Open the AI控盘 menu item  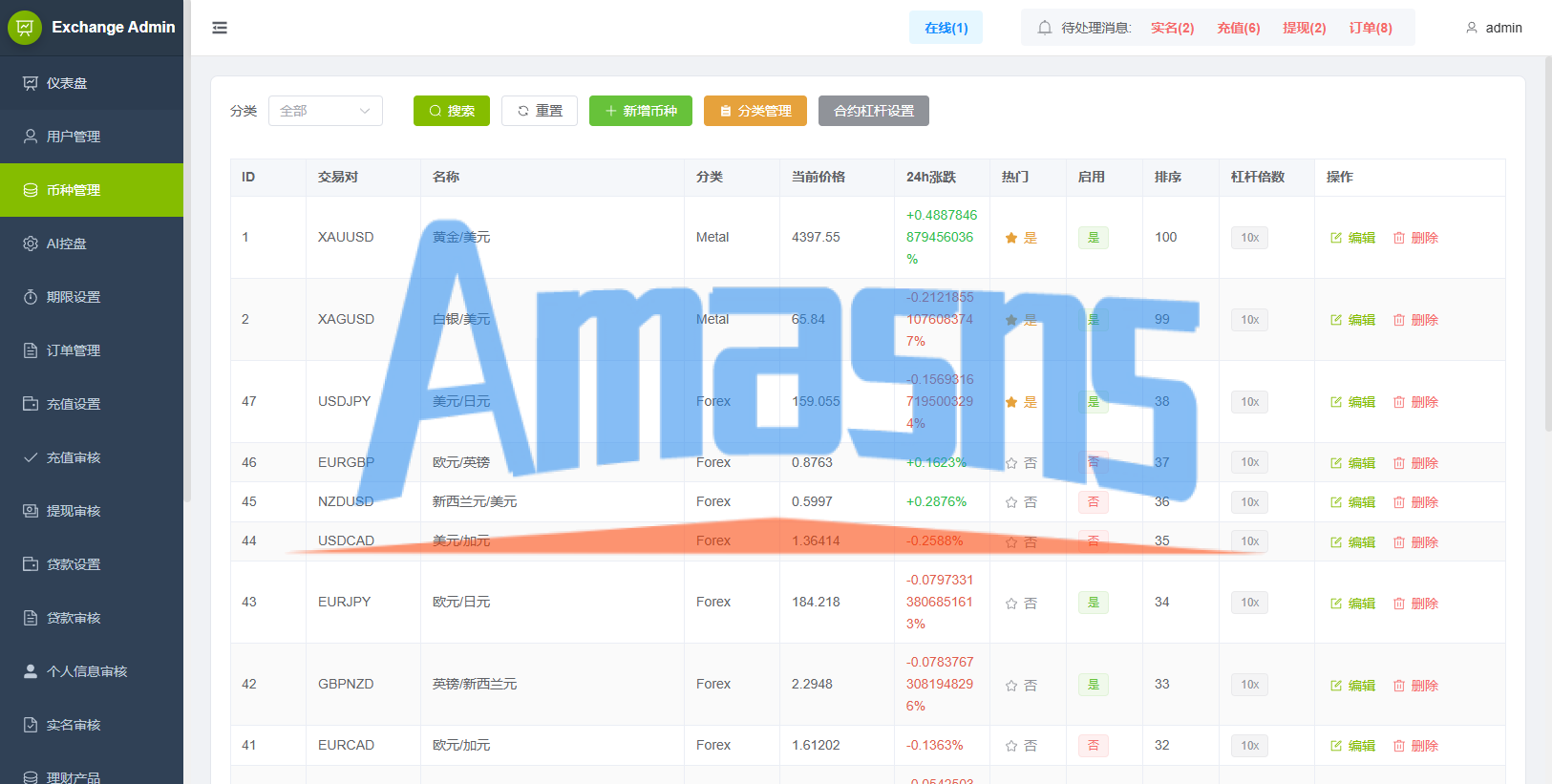[92, 244]
